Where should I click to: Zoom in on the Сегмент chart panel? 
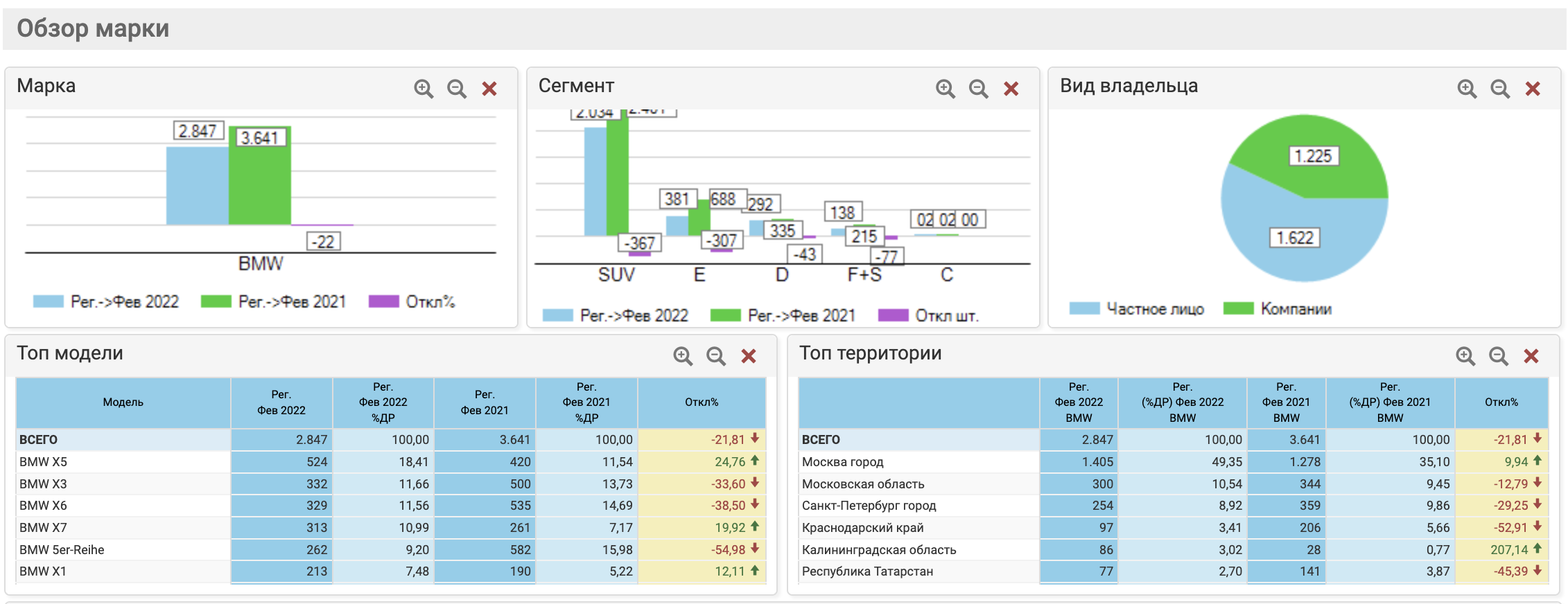point(946,89)
